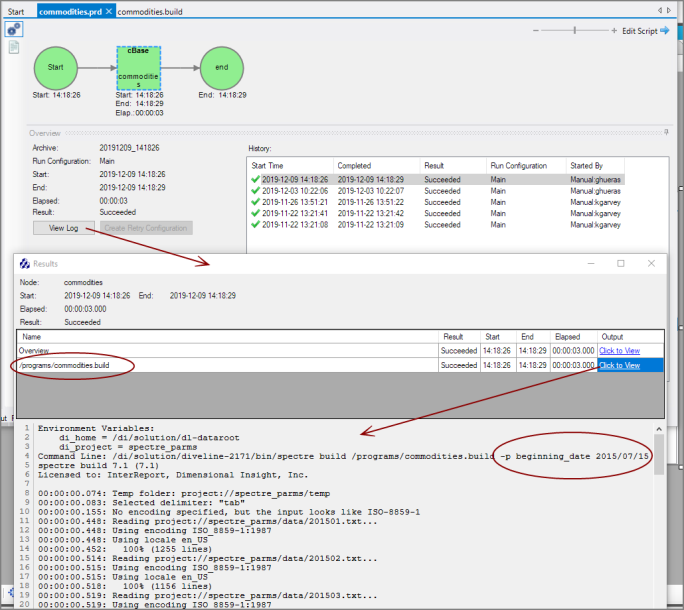Switch to the Start tab
Image resolution: width=684 pixels, height=610 pixels.
tap(16, 11)
